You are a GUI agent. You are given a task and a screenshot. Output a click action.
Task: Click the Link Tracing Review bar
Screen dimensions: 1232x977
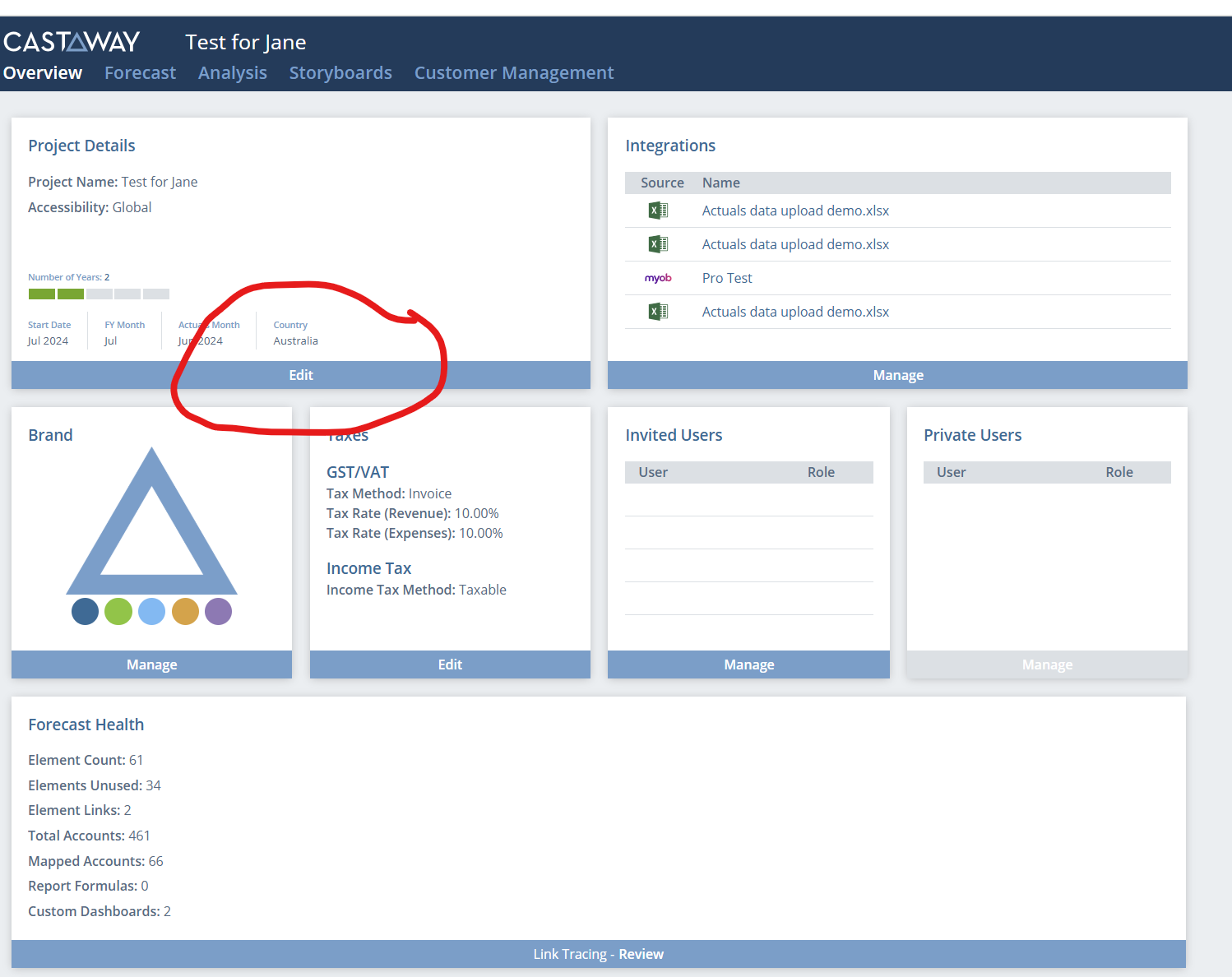(599, 954)
